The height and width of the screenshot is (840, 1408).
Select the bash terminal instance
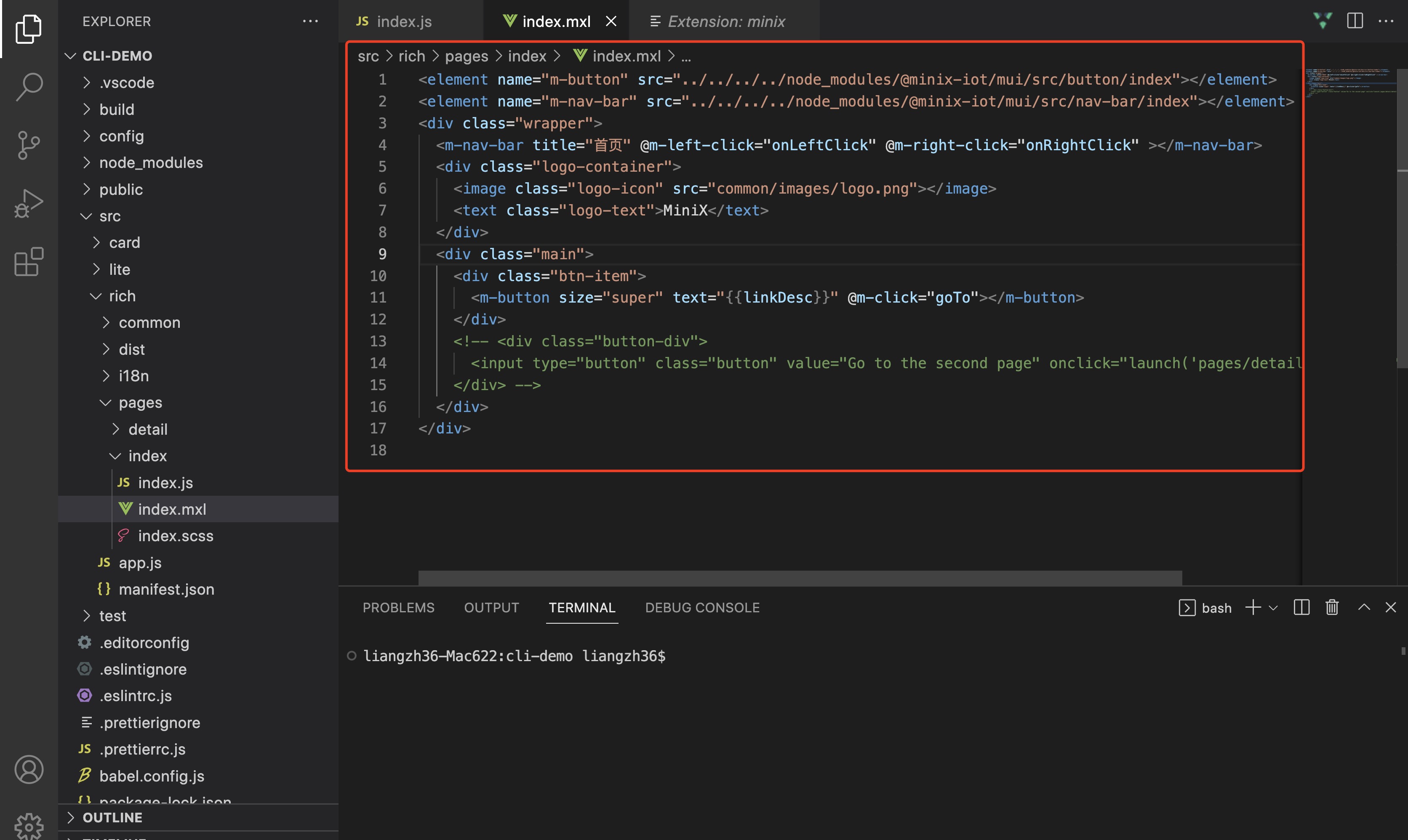[x=1205, y=608]
